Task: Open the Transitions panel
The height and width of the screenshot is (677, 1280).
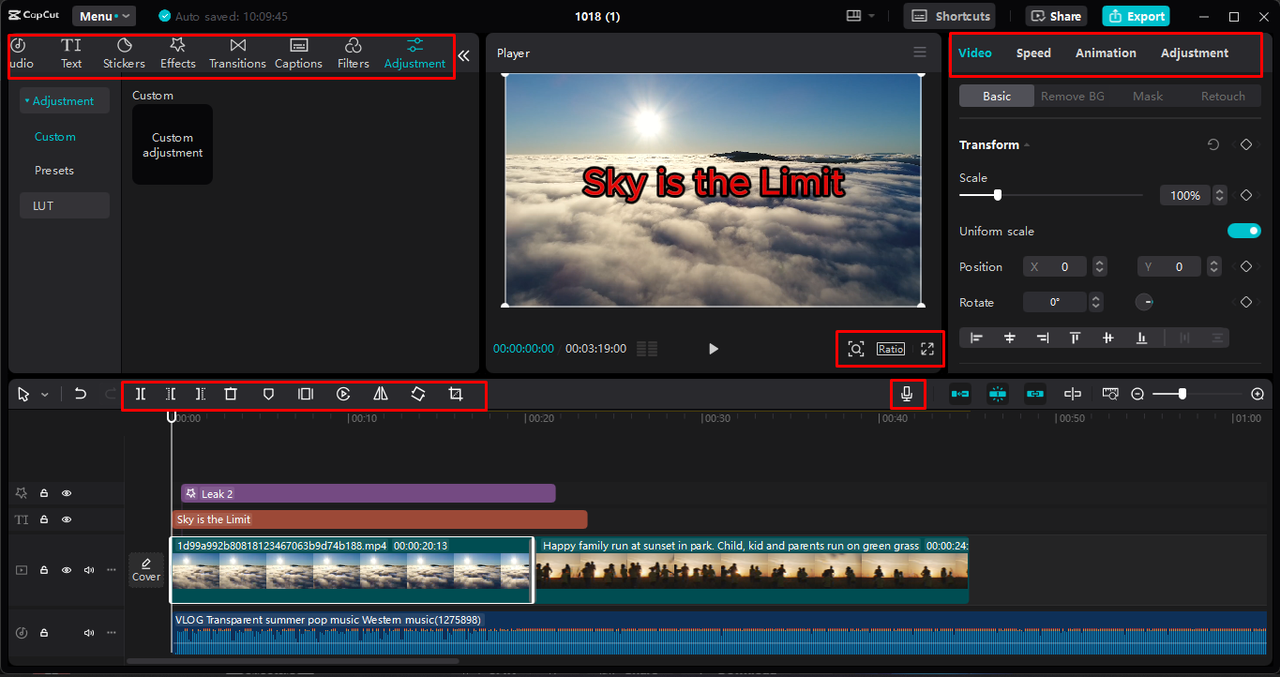Action: [237, 53]
